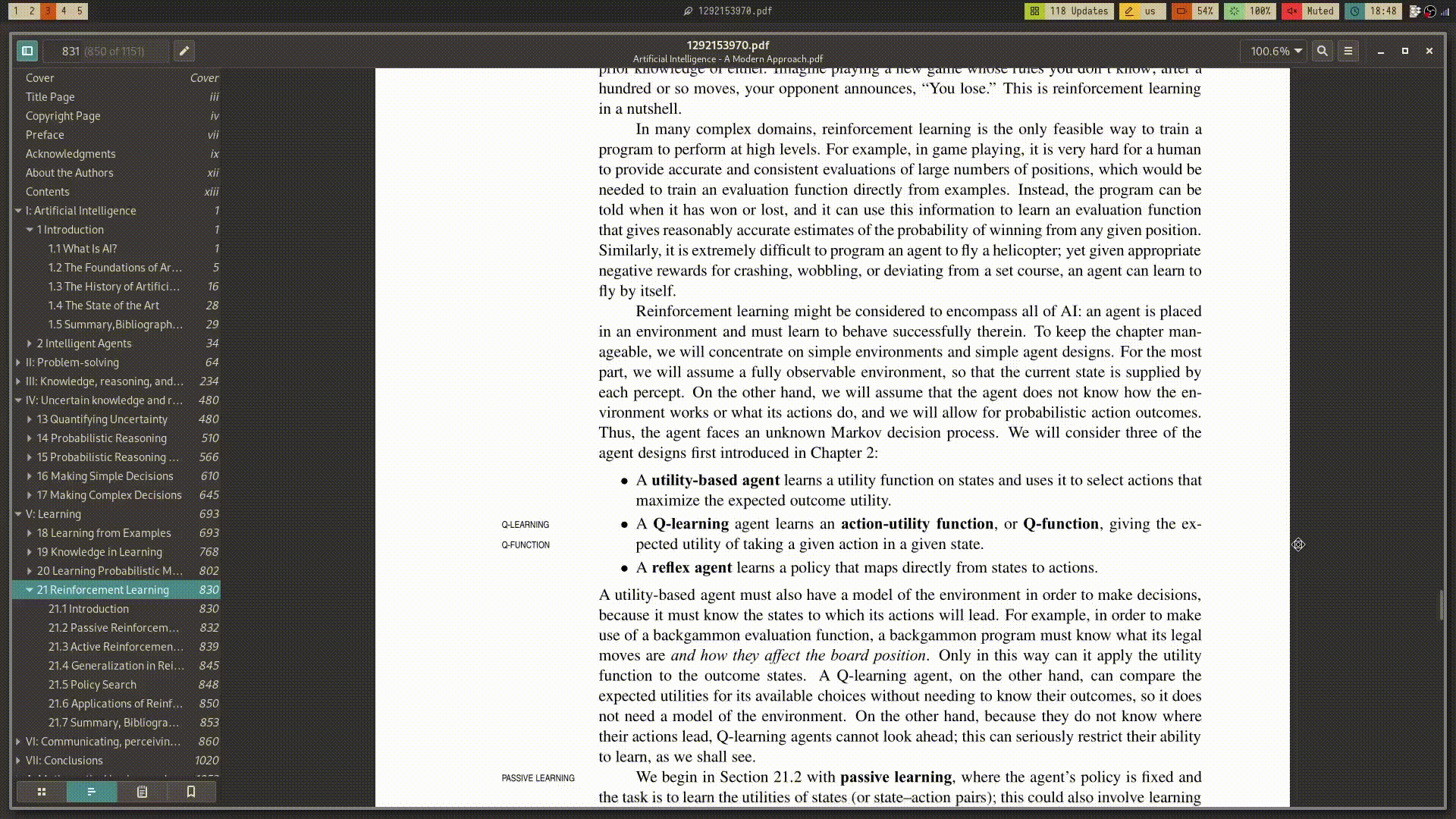Drag the PDF viewer scrollbar downward
Screen dimensions: 1456x819
(1449, 620)
